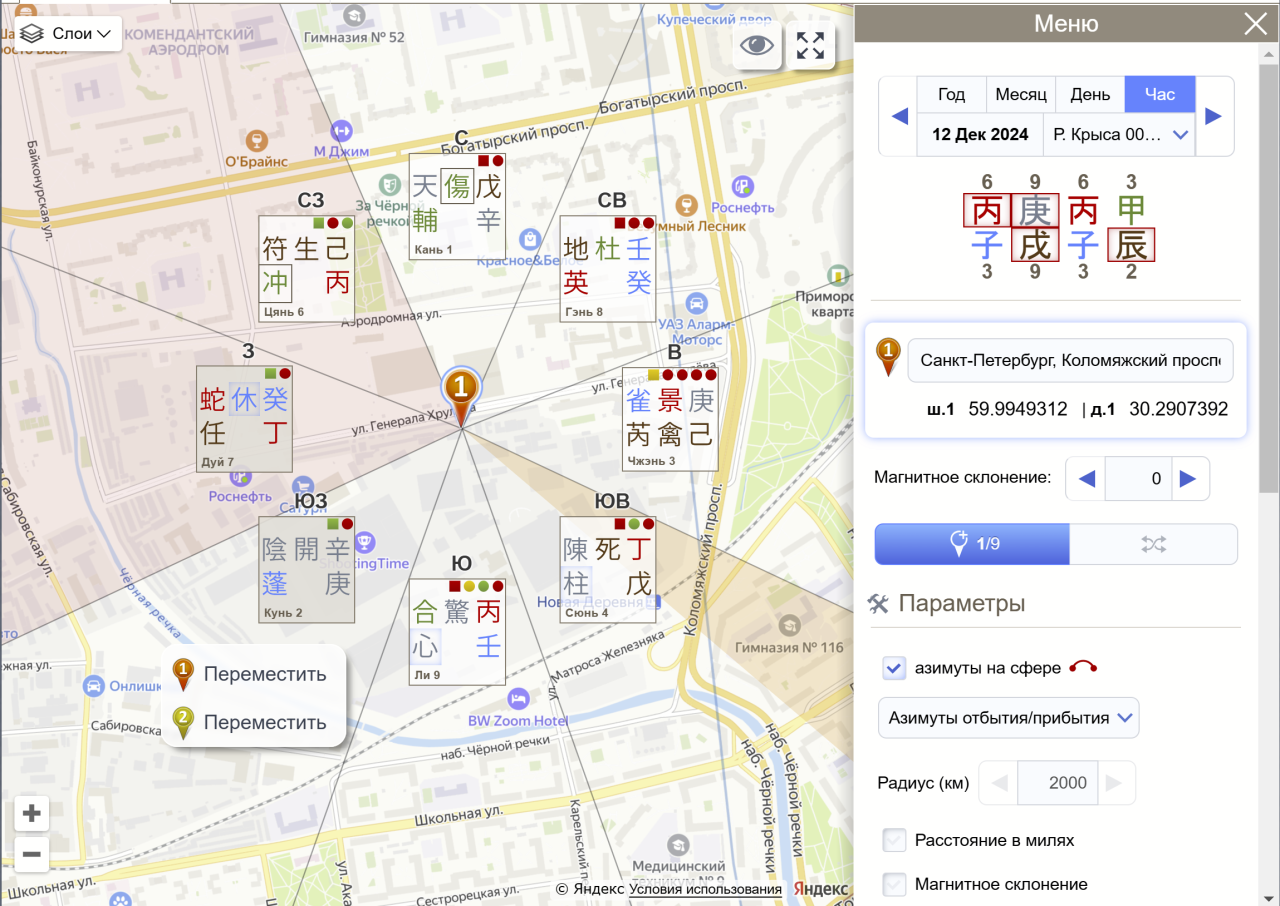Click the shuffle arrows mode button

point(1153,544)
